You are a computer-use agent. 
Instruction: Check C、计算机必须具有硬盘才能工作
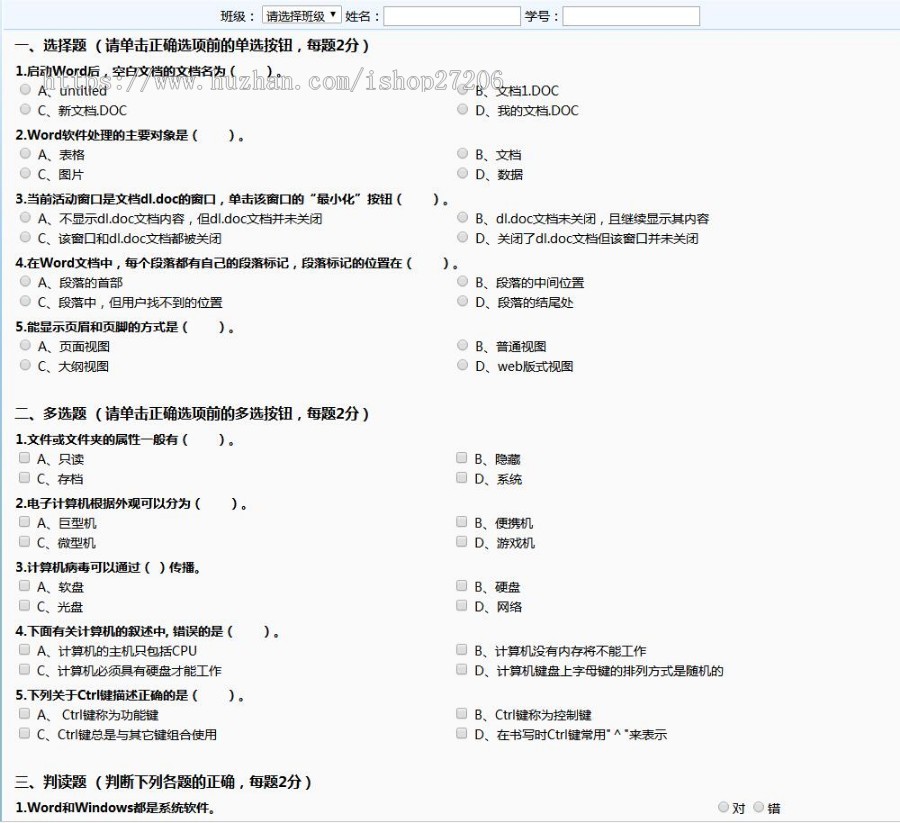(x=24, y=669)
